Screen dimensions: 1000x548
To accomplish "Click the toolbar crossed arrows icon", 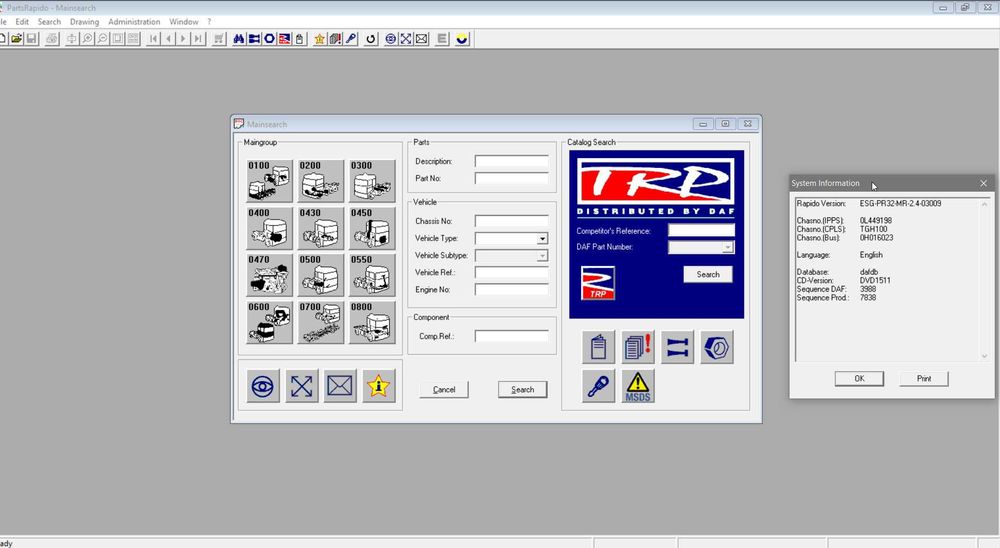I will (406, 39).
